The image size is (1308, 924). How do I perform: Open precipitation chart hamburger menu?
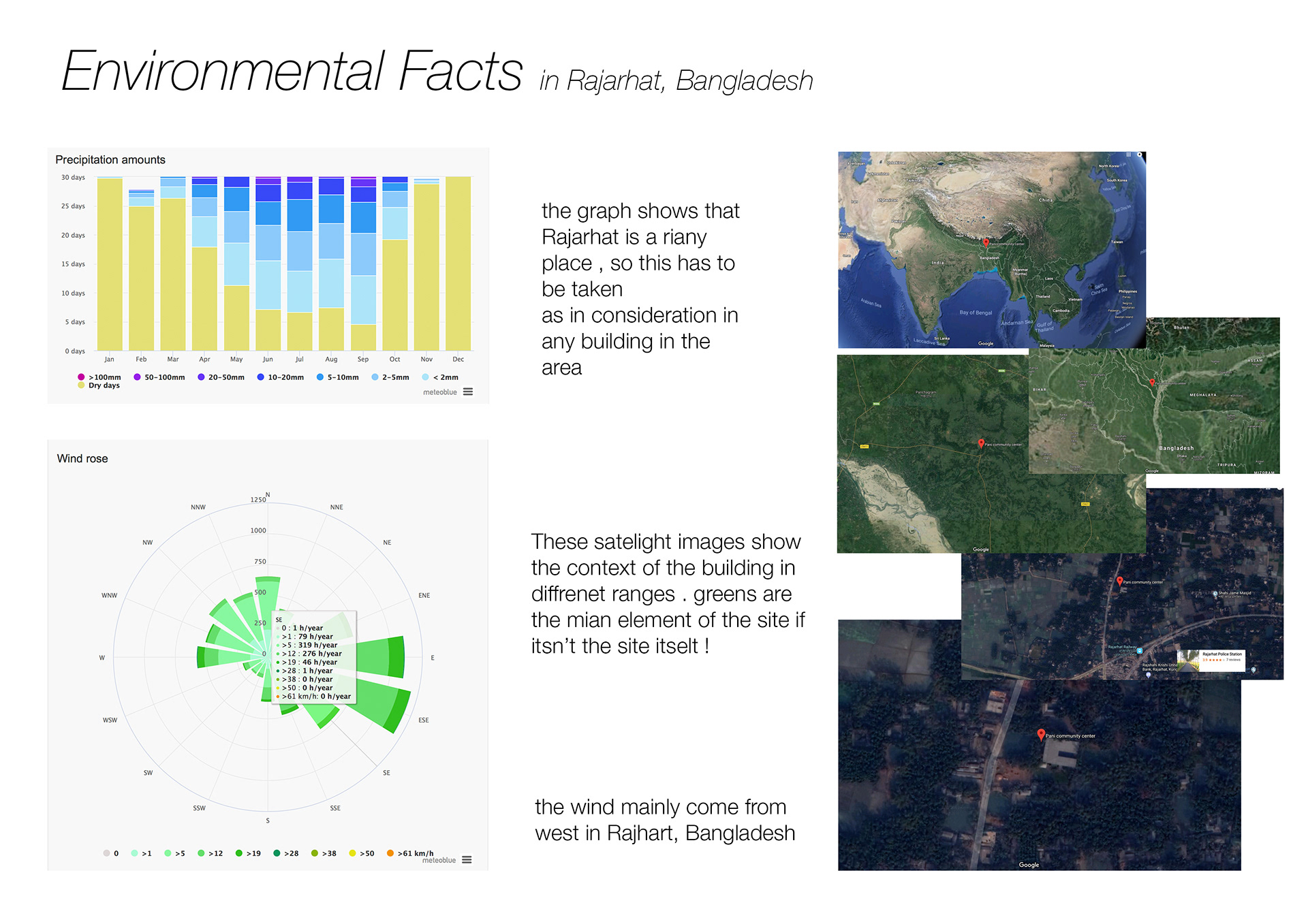[x=467, y=392]
